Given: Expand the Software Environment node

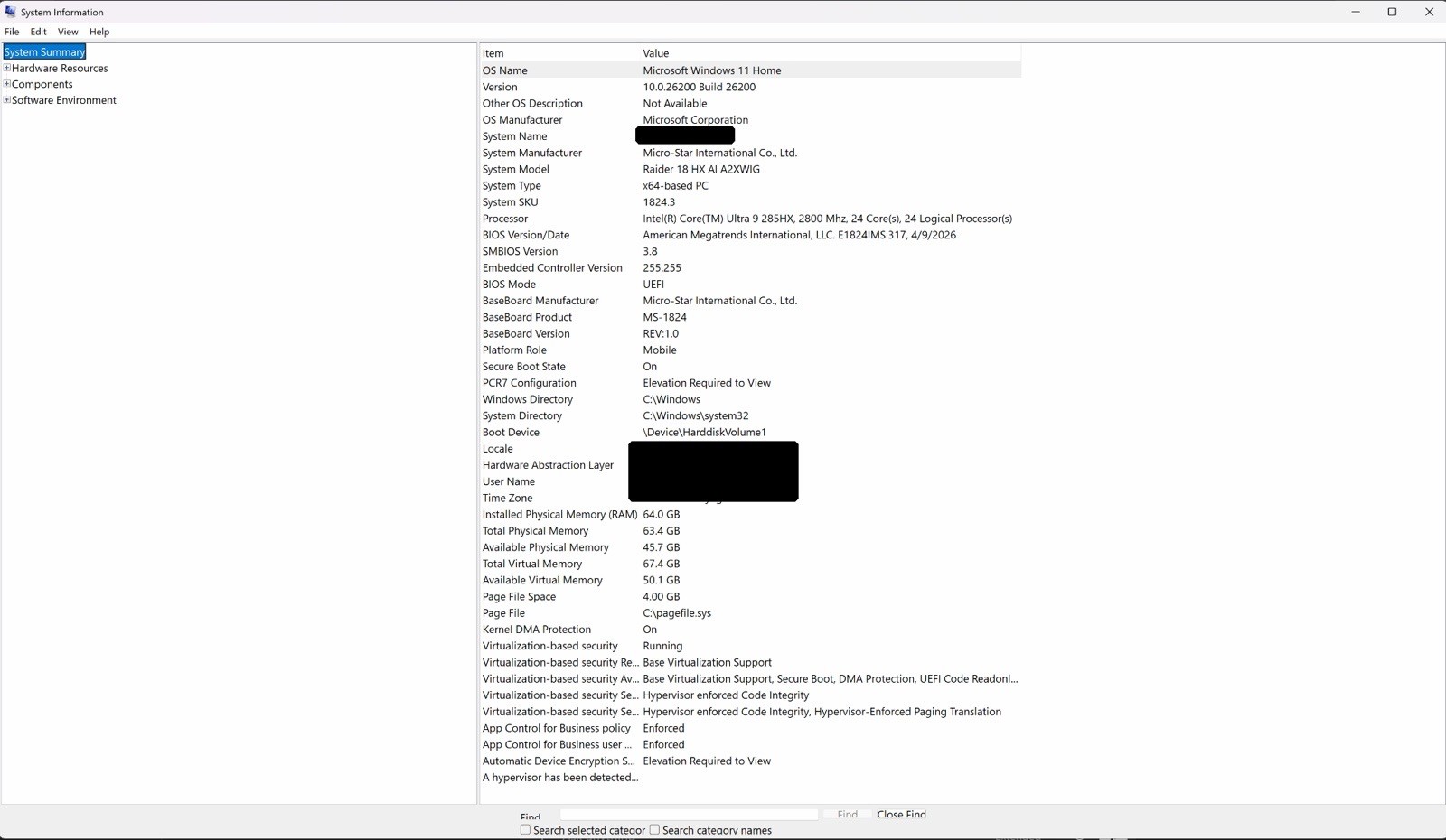Looking at the screenshot, I should point(7,100).
